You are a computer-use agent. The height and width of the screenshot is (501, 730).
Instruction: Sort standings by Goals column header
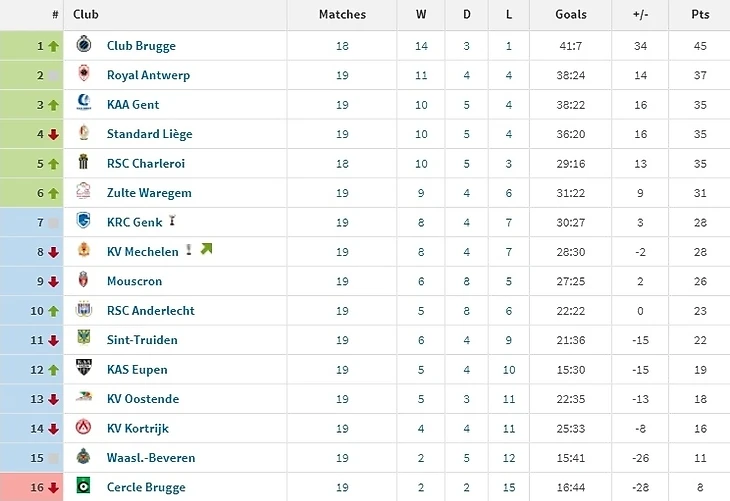pyautogui.click(x=571, y=15)
